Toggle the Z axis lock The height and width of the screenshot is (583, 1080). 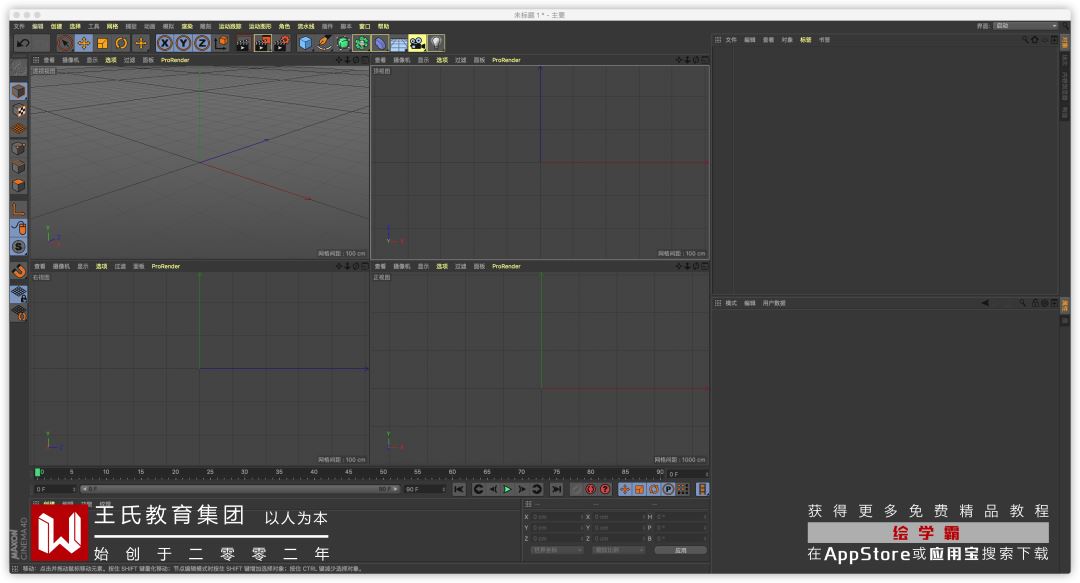click(202, 43)
